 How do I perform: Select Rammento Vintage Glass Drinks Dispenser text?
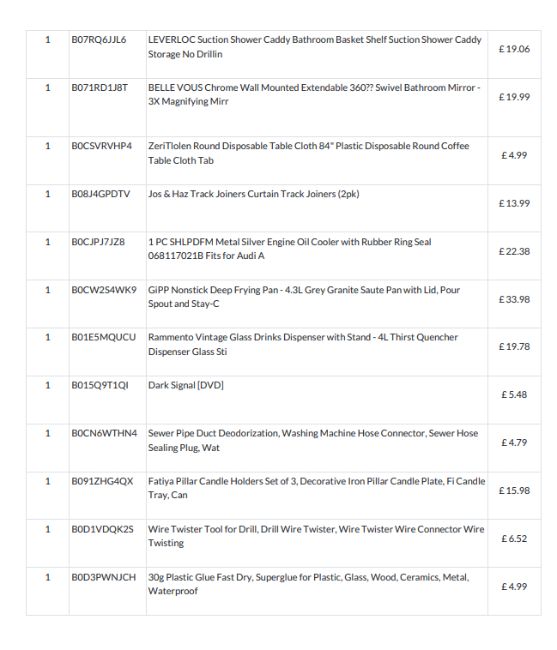pos(303,344)
